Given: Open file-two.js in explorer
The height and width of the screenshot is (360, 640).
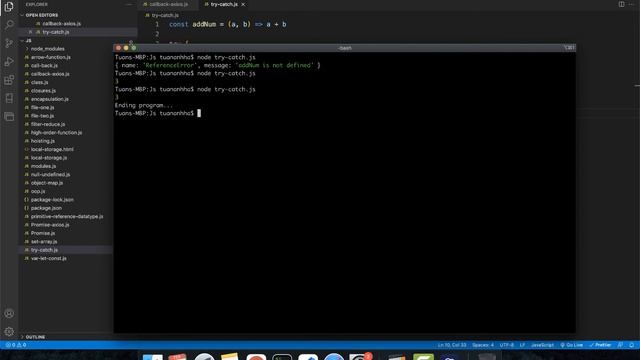Looking at the screenshot, I should click(x=42, y=116).
